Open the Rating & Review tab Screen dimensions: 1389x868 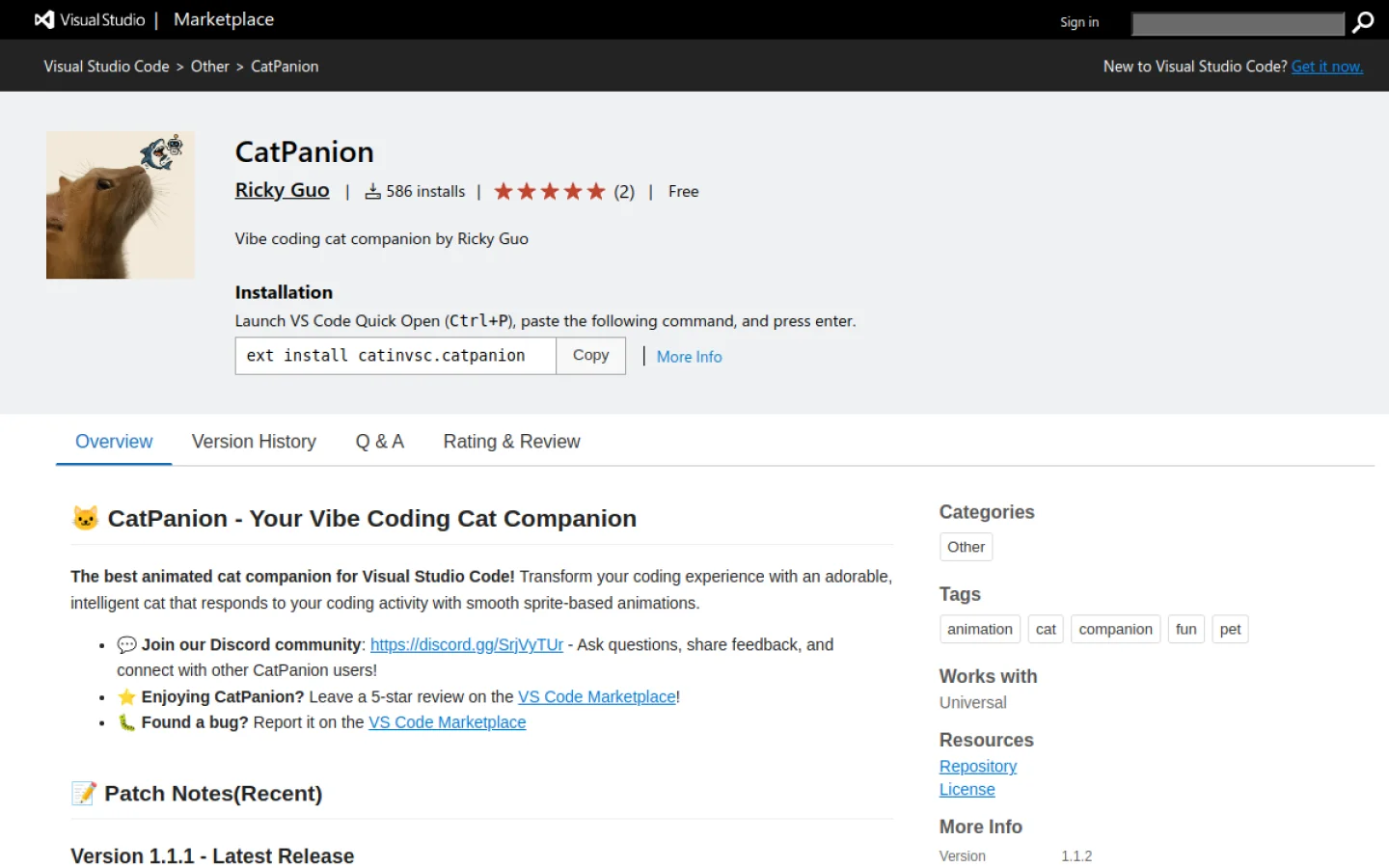[512, 442]
